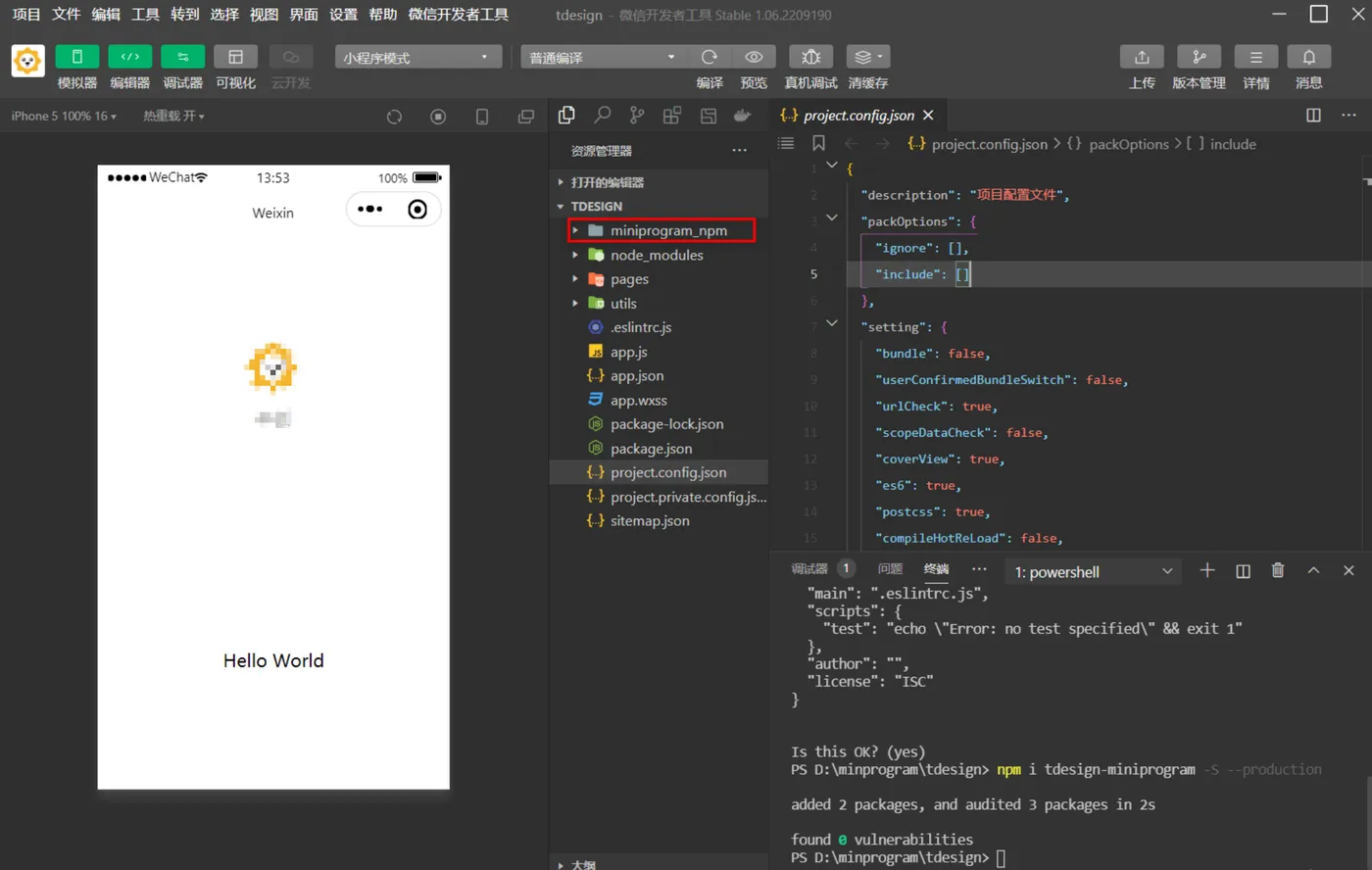Click the Clear Cache (清缓存) button
Screen dimensions: 1372x870
click(867, 58)
